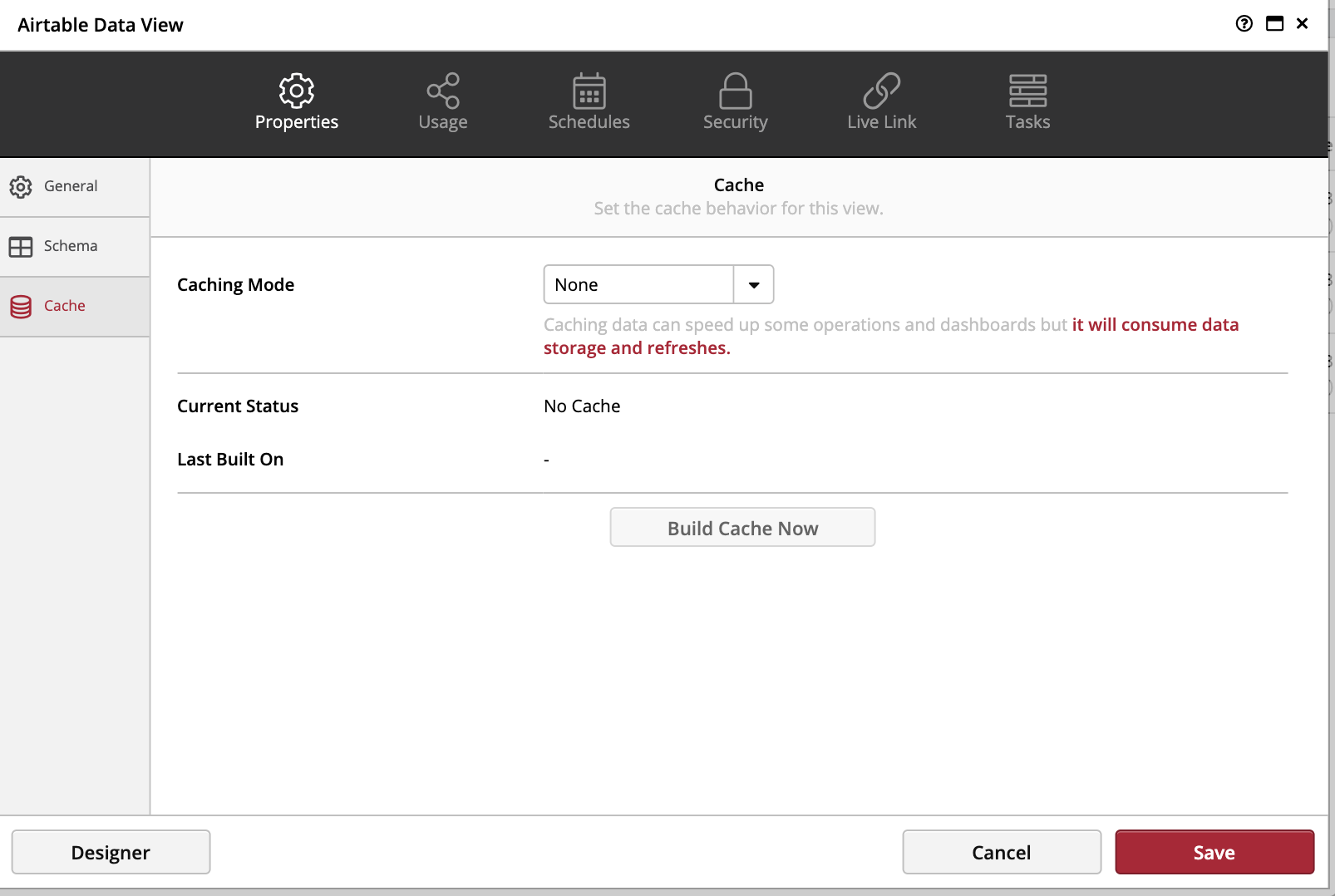Open the Schedules calendar icon

[589, 91]
